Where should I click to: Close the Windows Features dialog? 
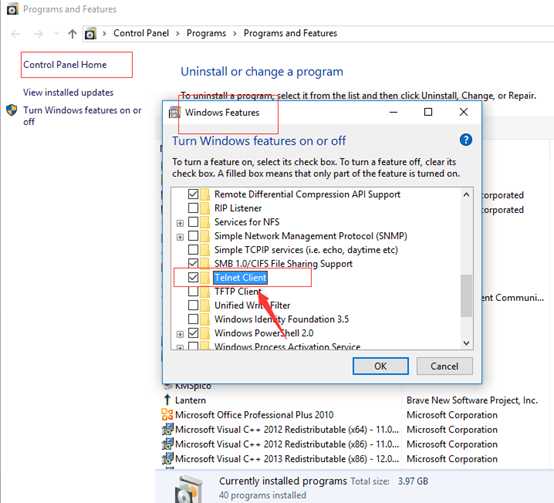coord(464,112)
